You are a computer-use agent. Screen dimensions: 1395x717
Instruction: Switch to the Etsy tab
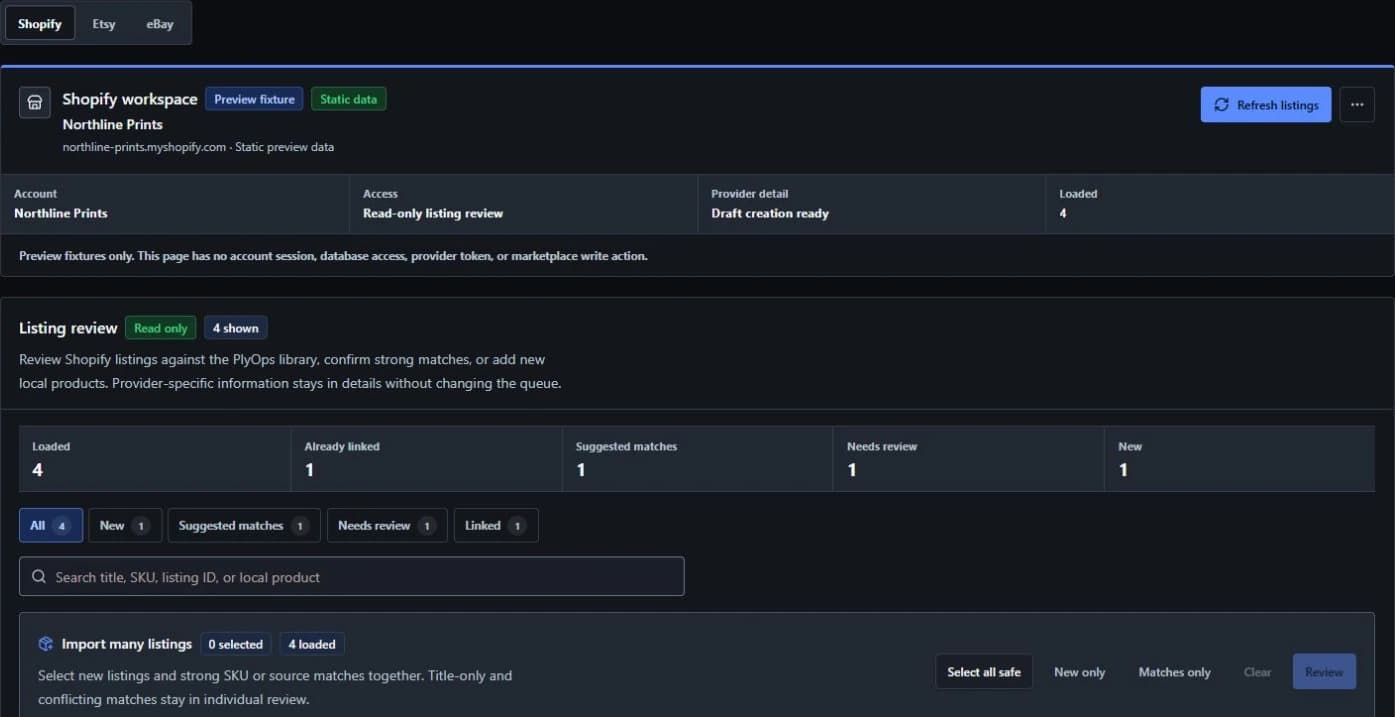104,24
